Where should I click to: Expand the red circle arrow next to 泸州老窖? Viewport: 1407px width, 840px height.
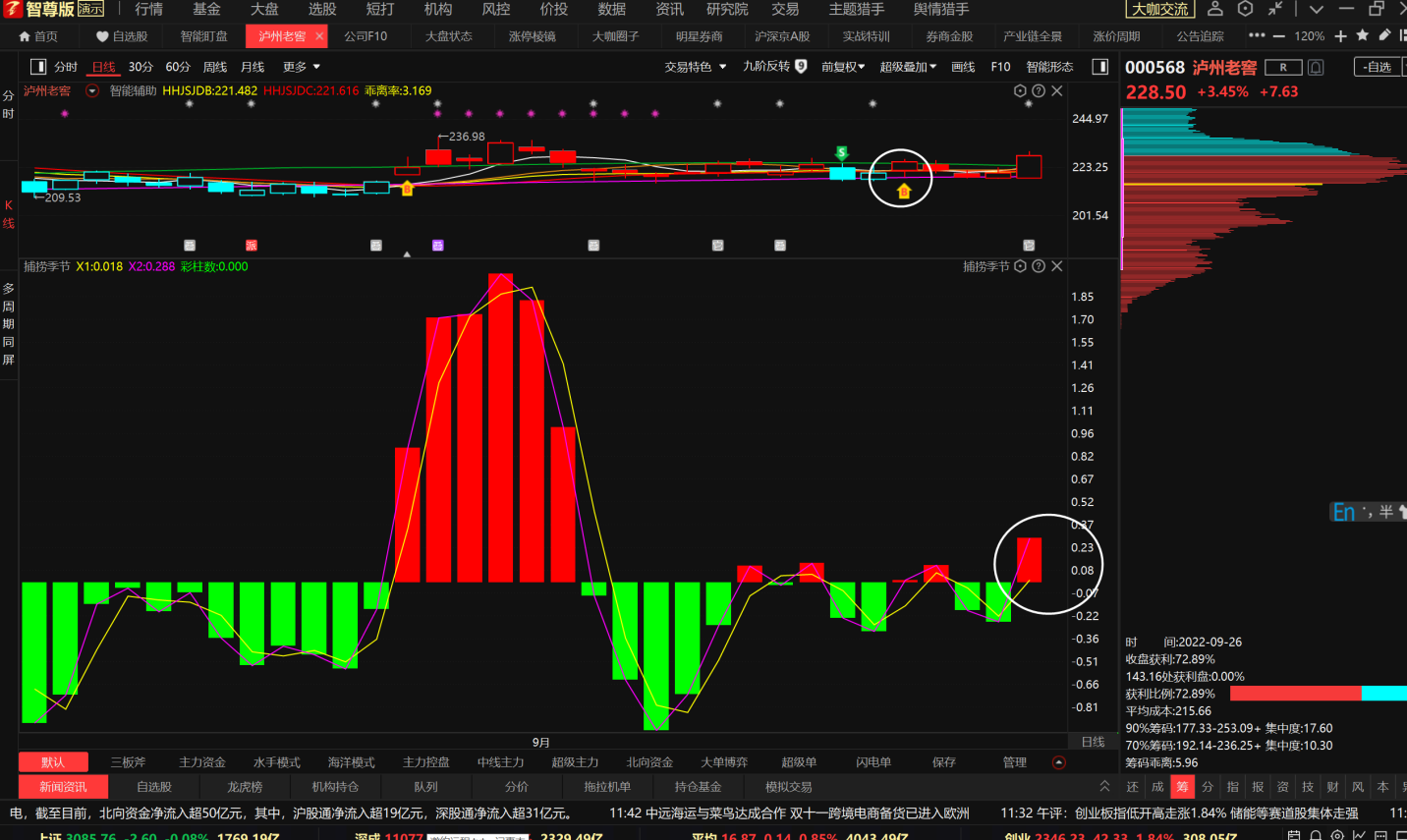[92, 90]
